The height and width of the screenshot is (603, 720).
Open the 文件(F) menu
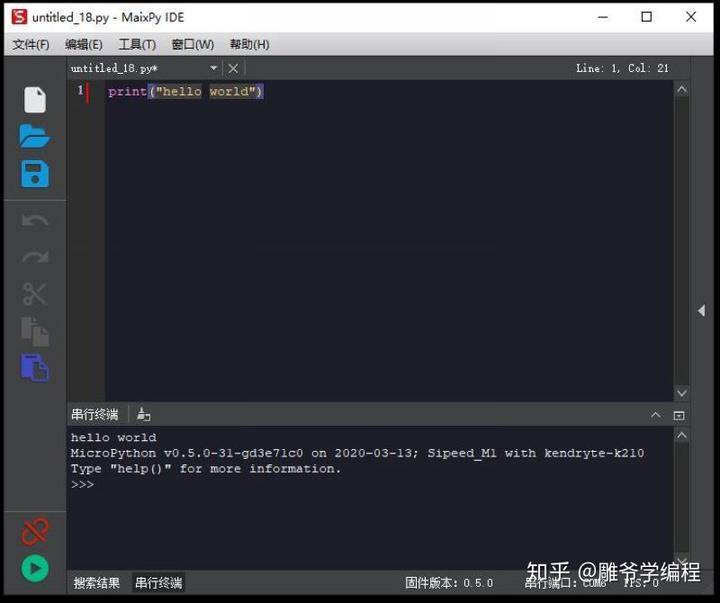(x=30, y=44)
